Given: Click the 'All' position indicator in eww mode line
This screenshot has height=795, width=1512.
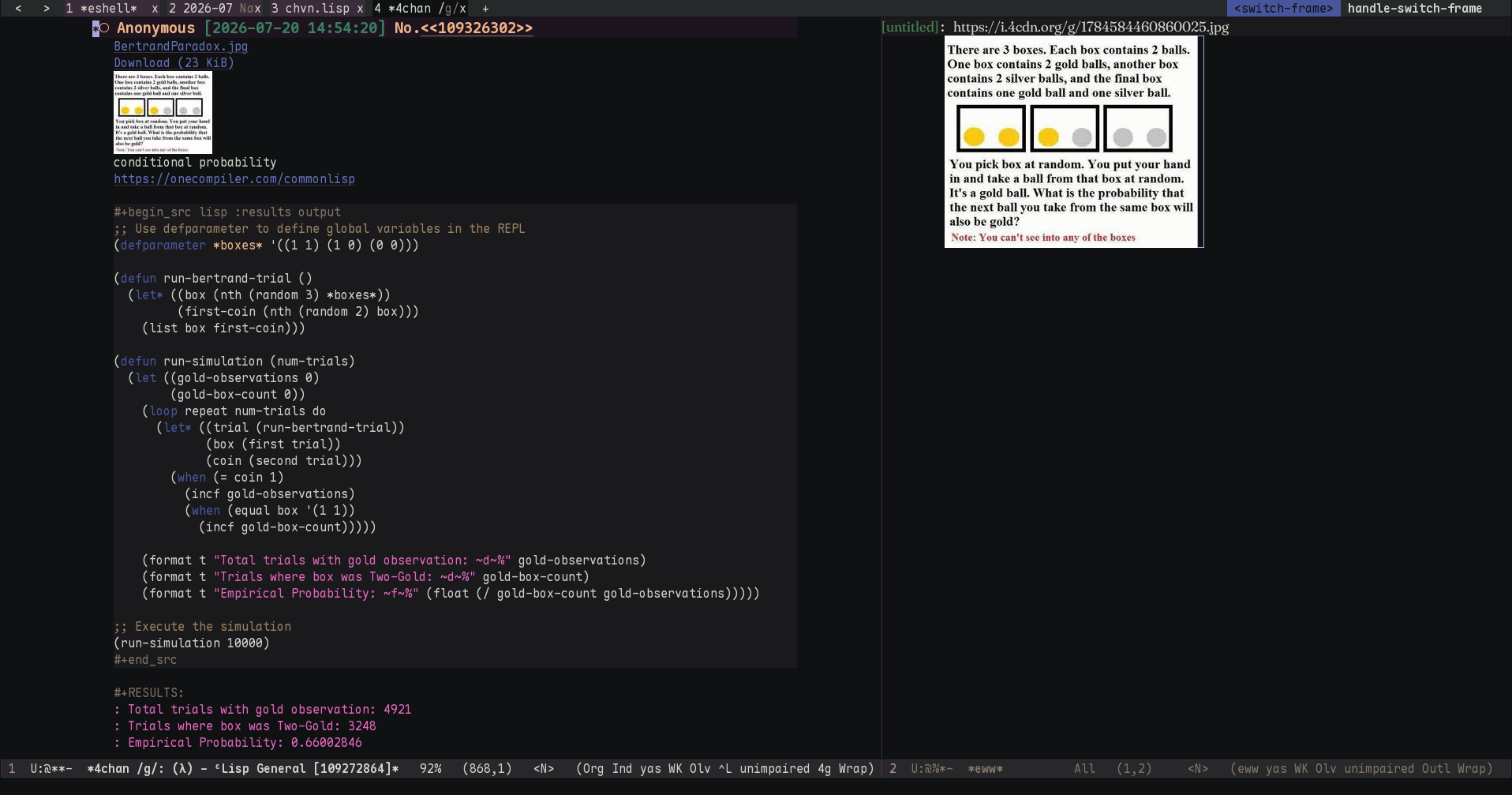Looking at the screenshot, I should (x=1084, y=769).
